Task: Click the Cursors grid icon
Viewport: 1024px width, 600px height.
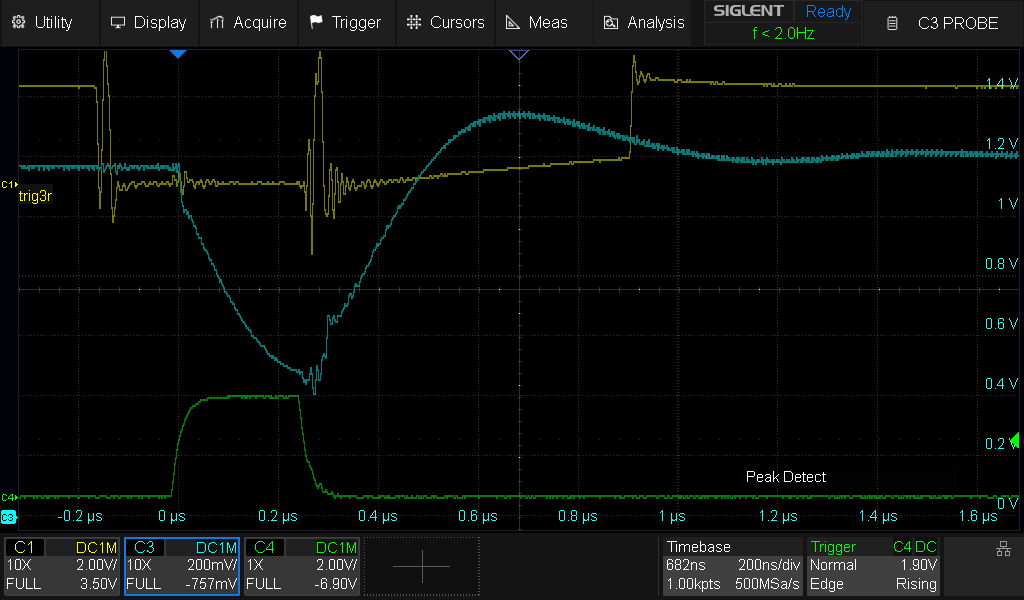Action: [414, 22]
